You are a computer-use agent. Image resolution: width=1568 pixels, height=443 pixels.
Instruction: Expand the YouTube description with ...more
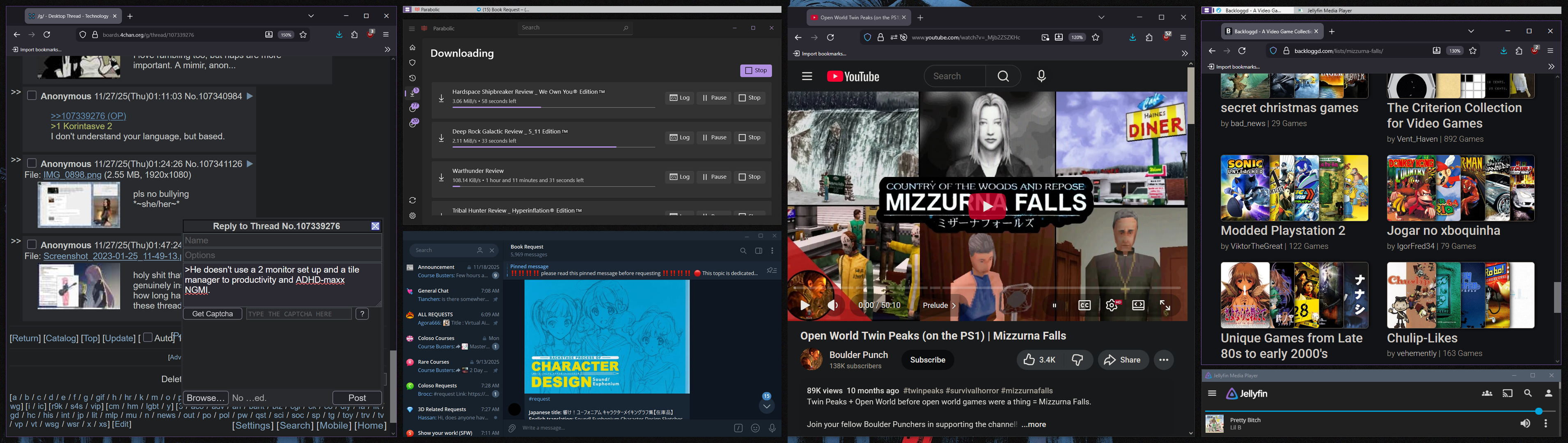click(1034, 425)
